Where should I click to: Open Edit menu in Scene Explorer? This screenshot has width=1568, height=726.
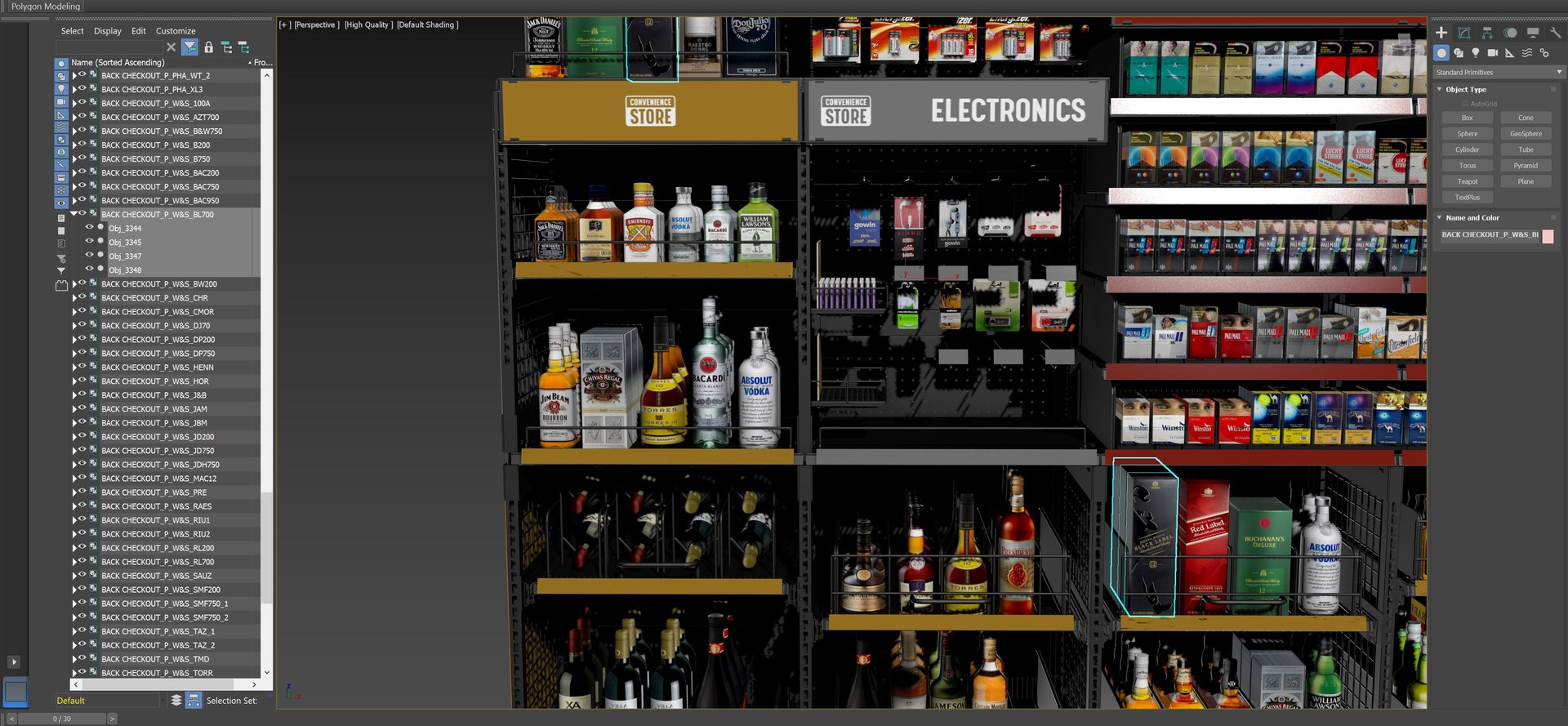[x=139, y=31]
